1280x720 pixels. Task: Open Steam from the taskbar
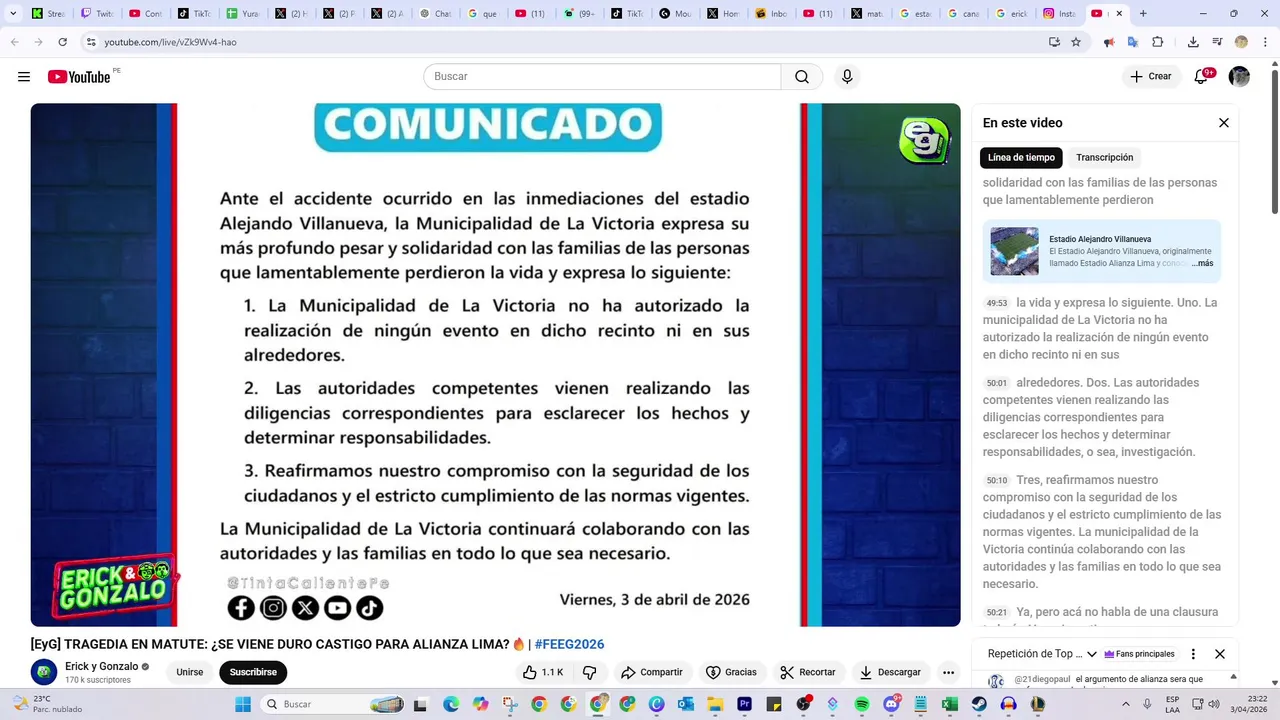pyautogui.click(x=979, y=704)
